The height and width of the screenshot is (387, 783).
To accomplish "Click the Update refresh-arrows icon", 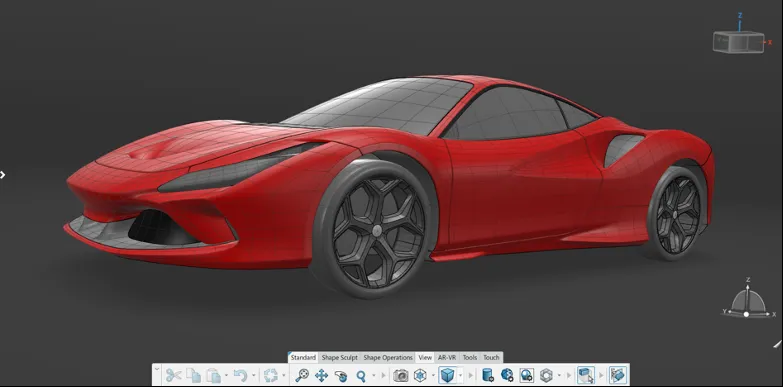I will coord(271,375).
